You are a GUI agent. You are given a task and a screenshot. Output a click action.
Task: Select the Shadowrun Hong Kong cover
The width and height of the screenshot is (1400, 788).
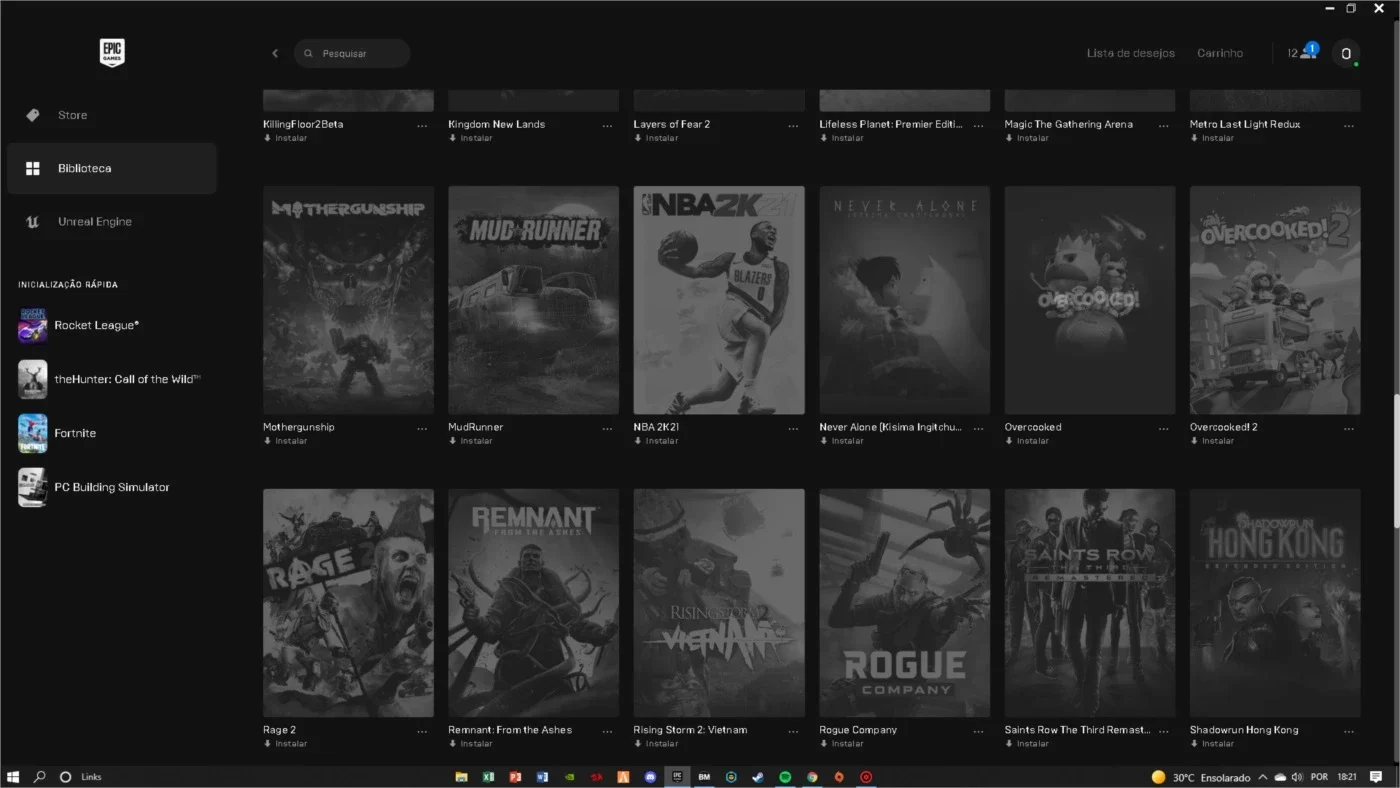click(x=1275, y=603)
